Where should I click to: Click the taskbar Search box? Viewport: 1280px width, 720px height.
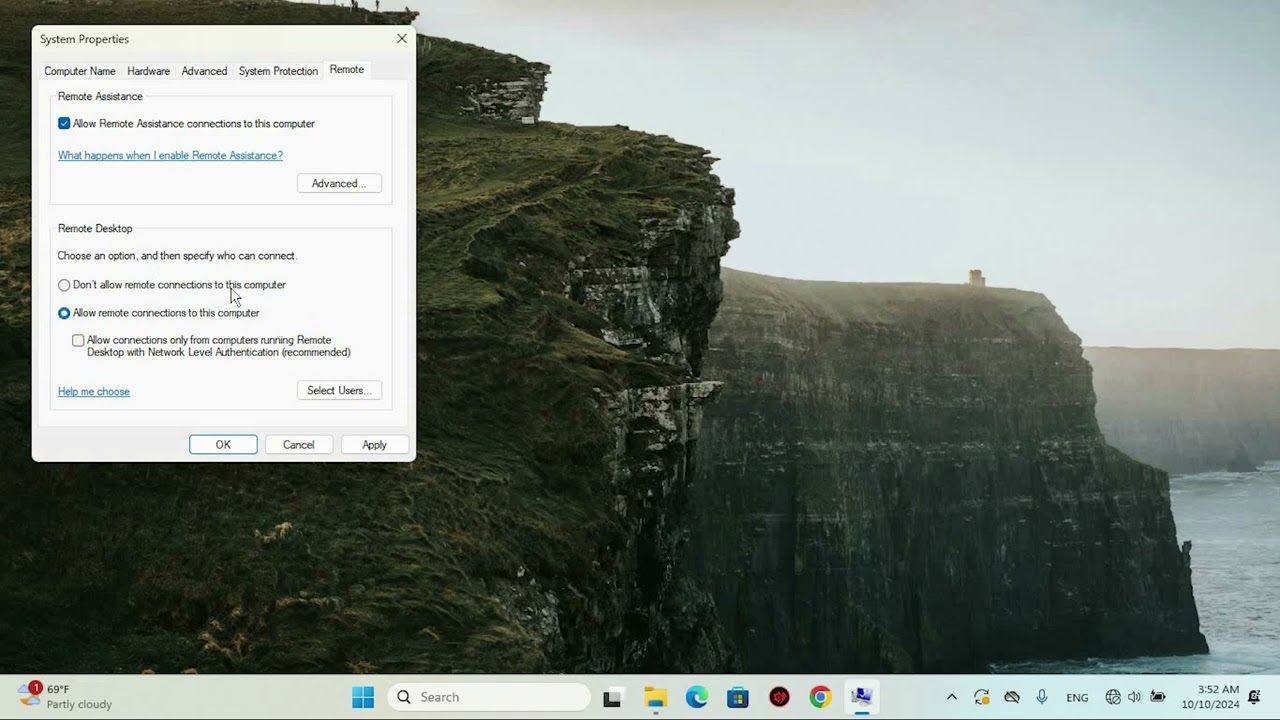point(490,697)
